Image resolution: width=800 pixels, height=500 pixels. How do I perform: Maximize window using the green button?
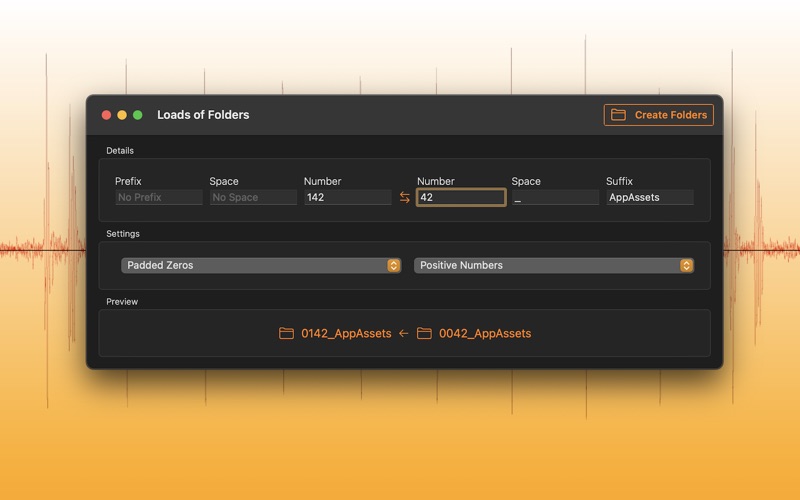(x=138, y=115)
